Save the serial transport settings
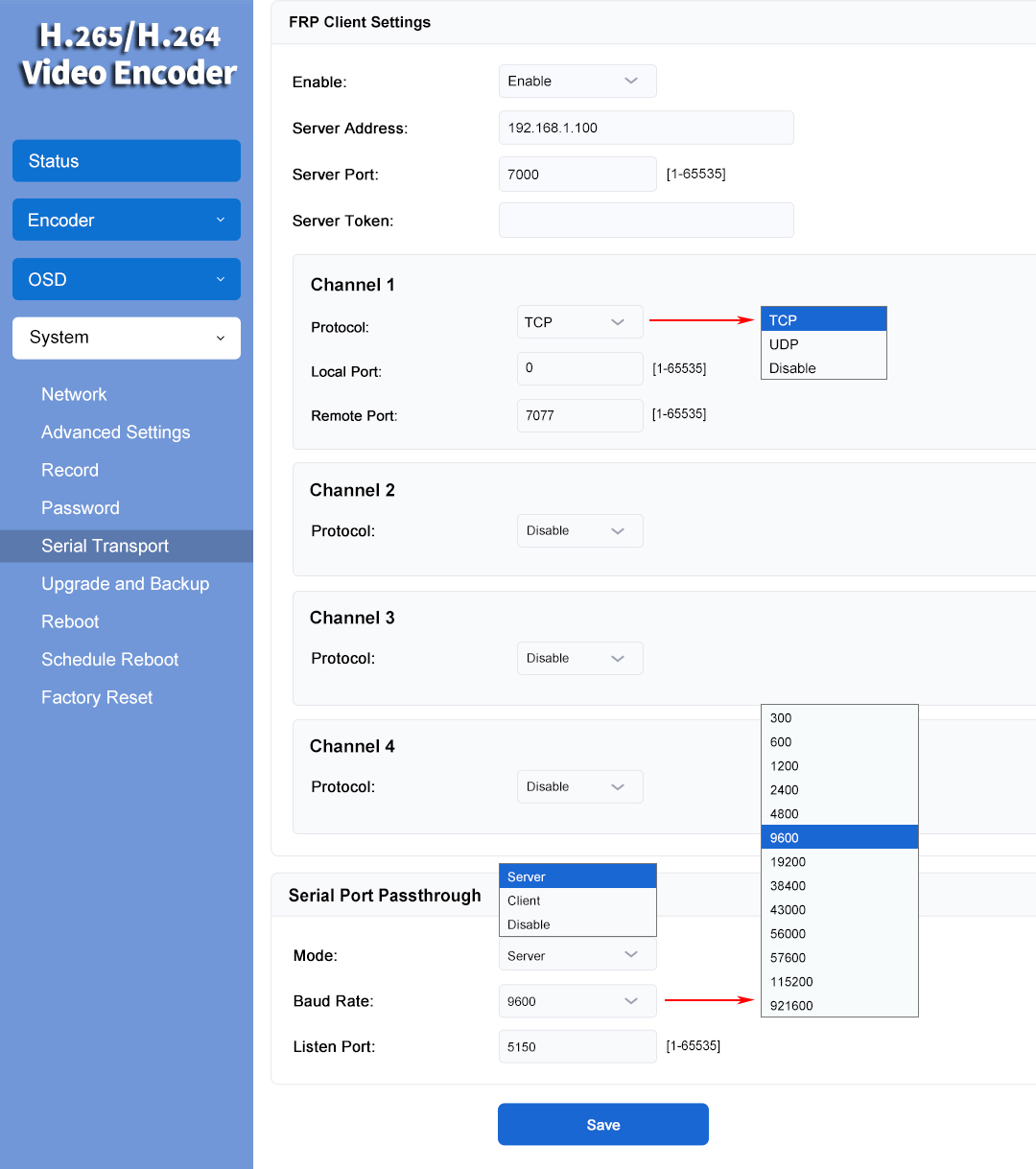The height and width of the screenshot is (1169, 1036). pyautogui.click(x=603, y=1124)
